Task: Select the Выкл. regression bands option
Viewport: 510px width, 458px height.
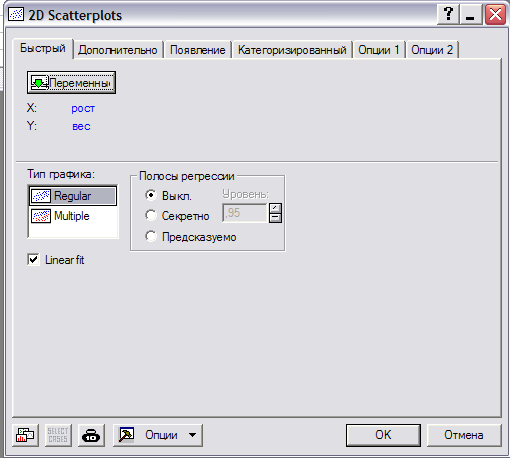Action: [x=151, y=195]
